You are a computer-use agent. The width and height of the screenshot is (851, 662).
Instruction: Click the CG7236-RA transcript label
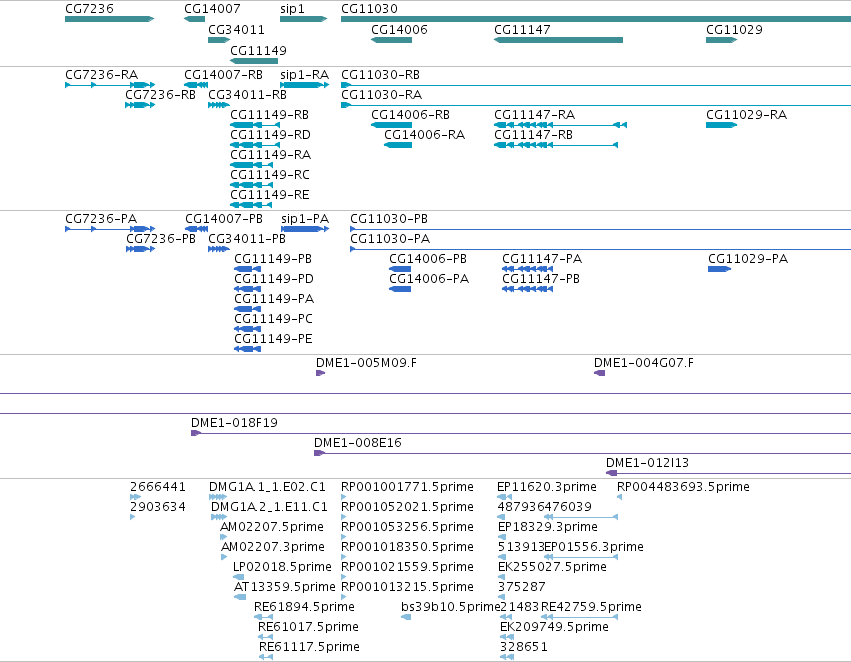click(x=101, y=75)
